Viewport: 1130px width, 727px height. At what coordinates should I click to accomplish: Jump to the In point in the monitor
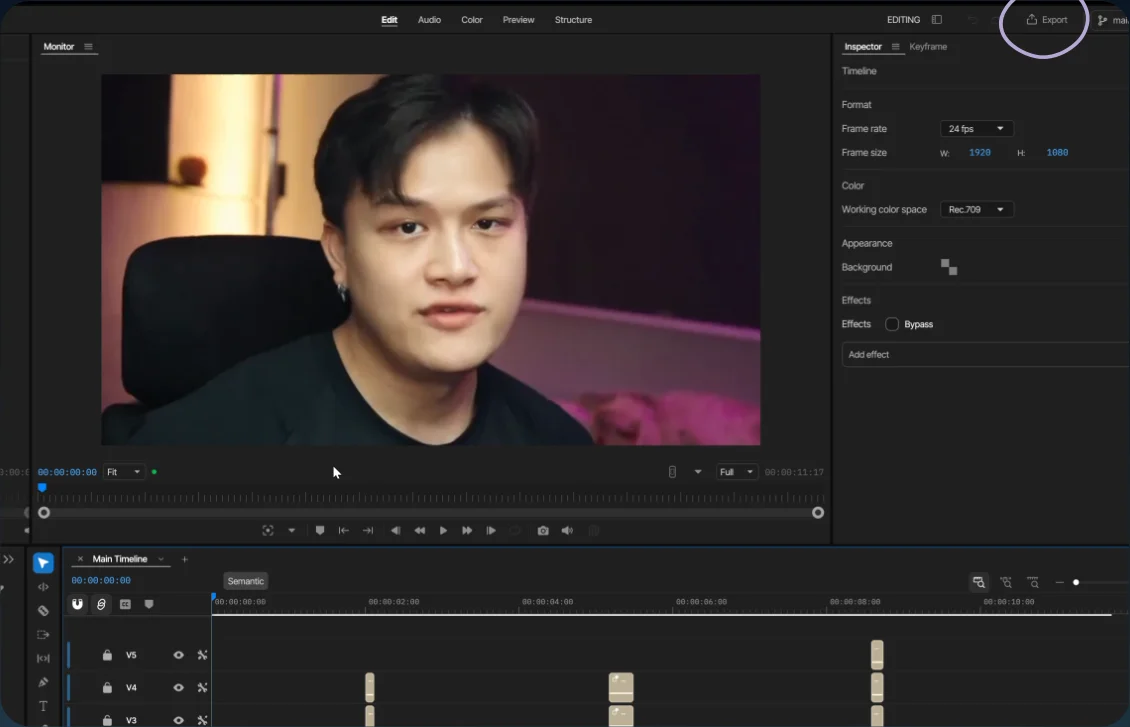(344, 531)
